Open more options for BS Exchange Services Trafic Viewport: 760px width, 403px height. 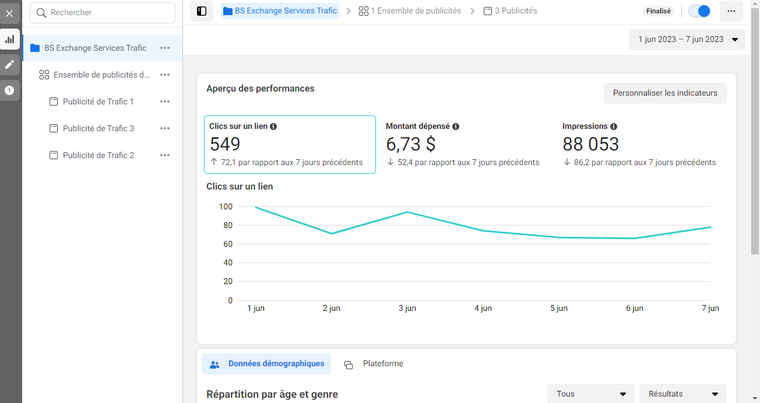click(x=165, y=48)
